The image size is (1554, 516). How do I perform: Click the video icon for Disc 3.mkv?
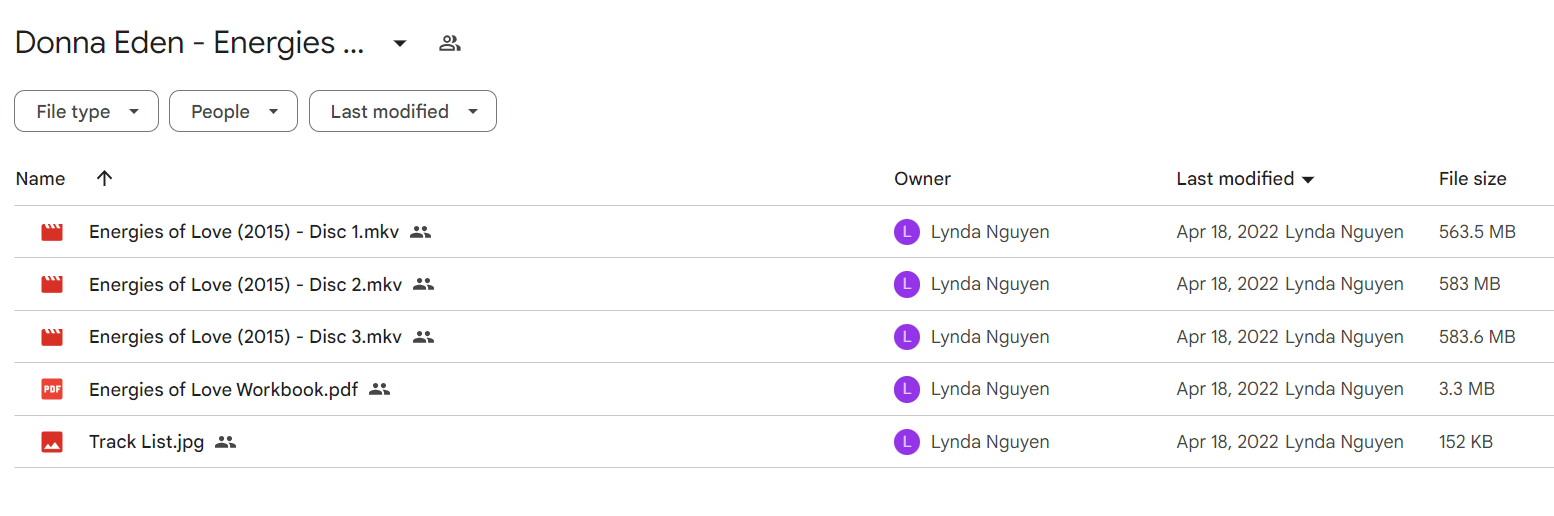point(52,337)
